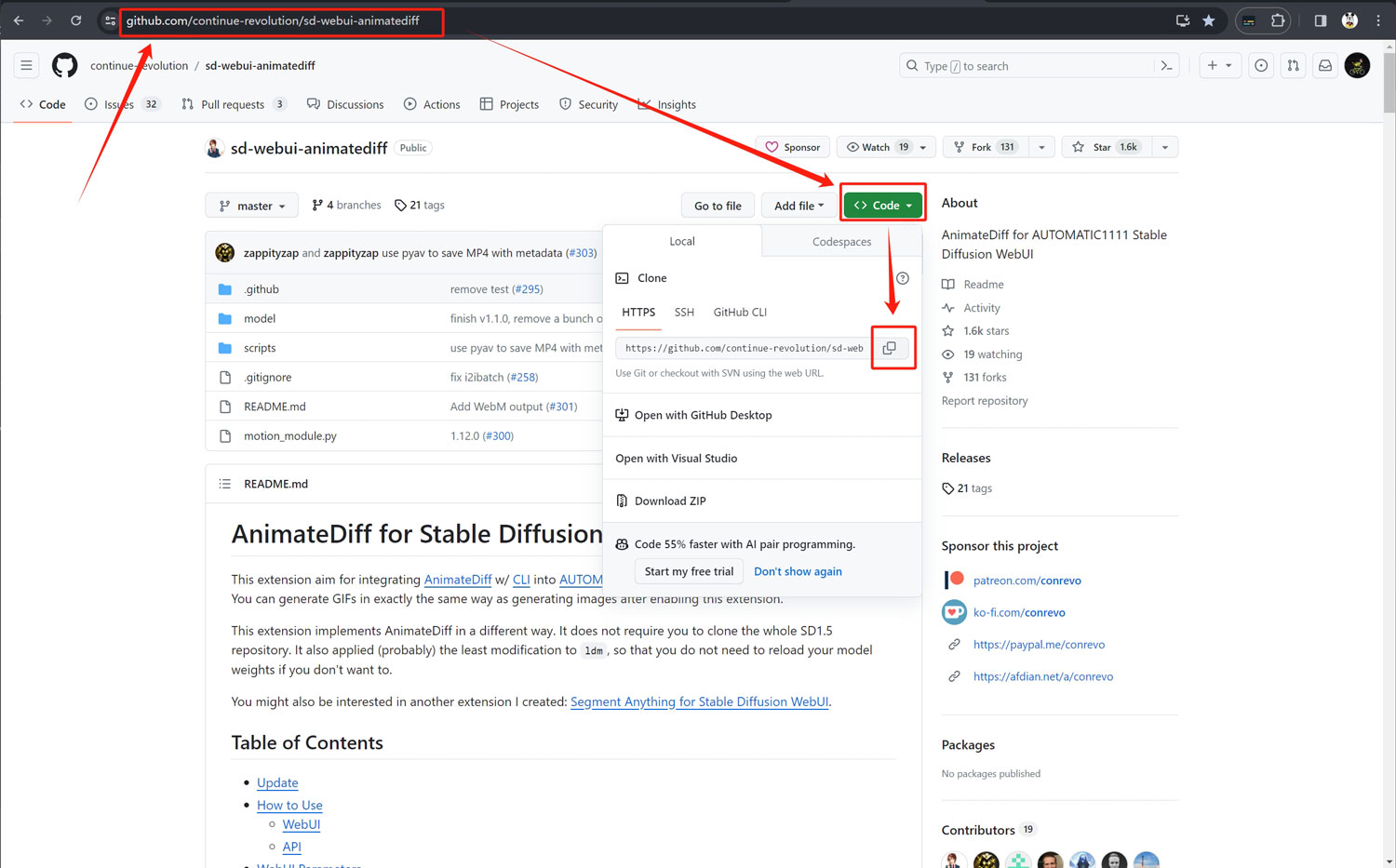Reload the page with the refresh icon
1396x868 pixels.
(76, 20)
